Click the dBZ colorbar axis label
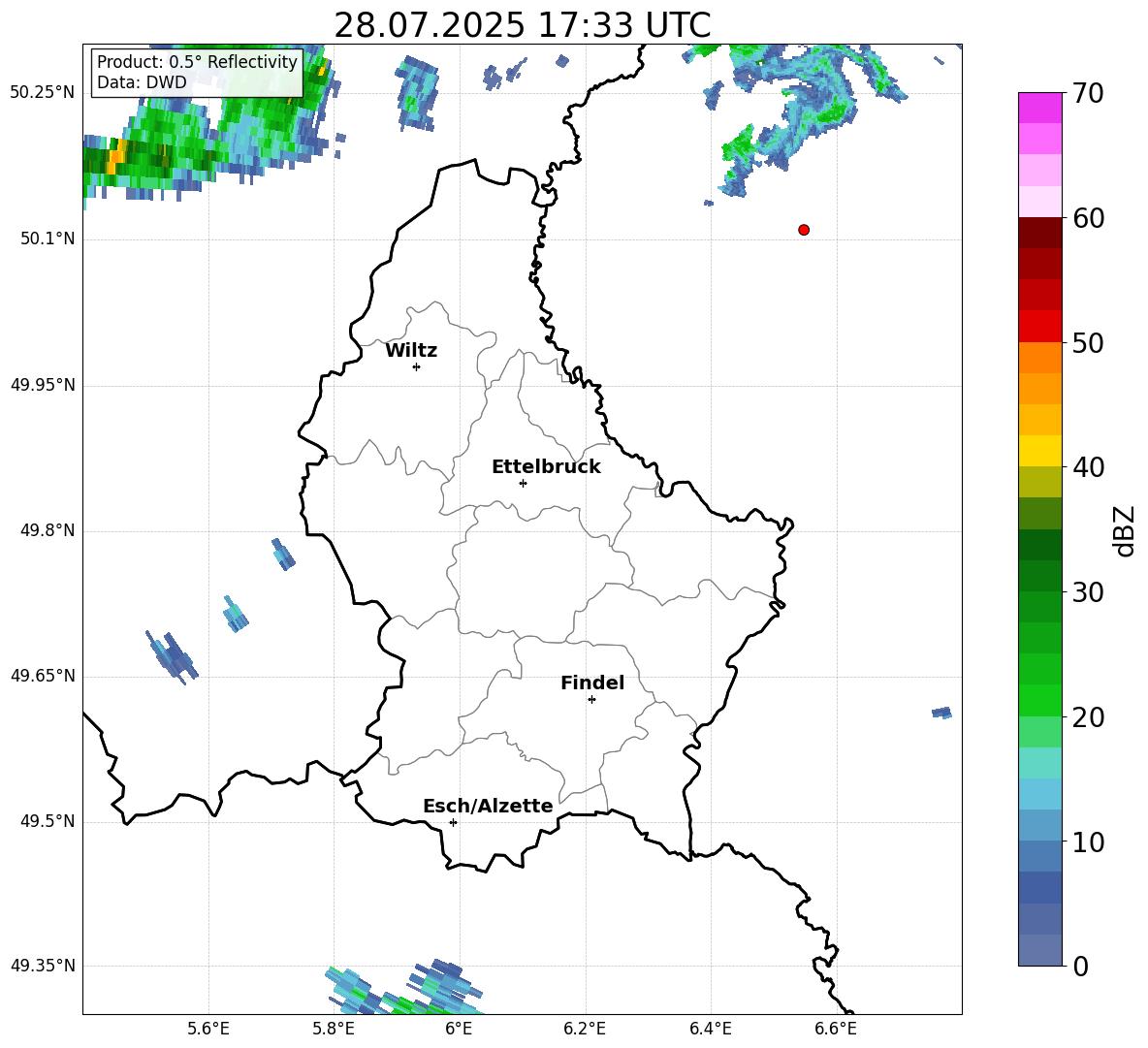The image size is (1148, 1048). point(1123,530)
